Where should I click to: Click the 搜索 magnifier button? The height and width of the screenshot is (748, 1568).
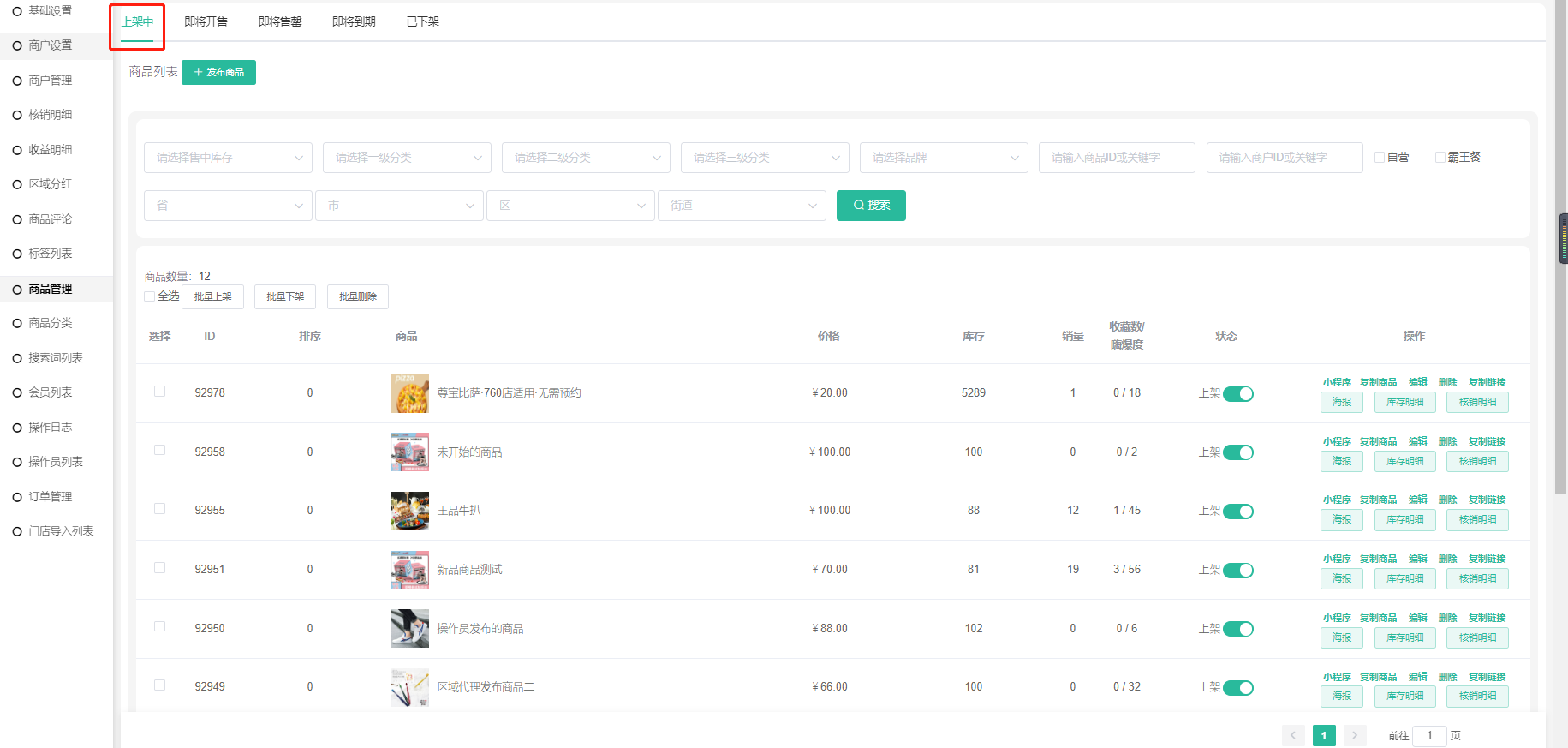pos(871,206)
